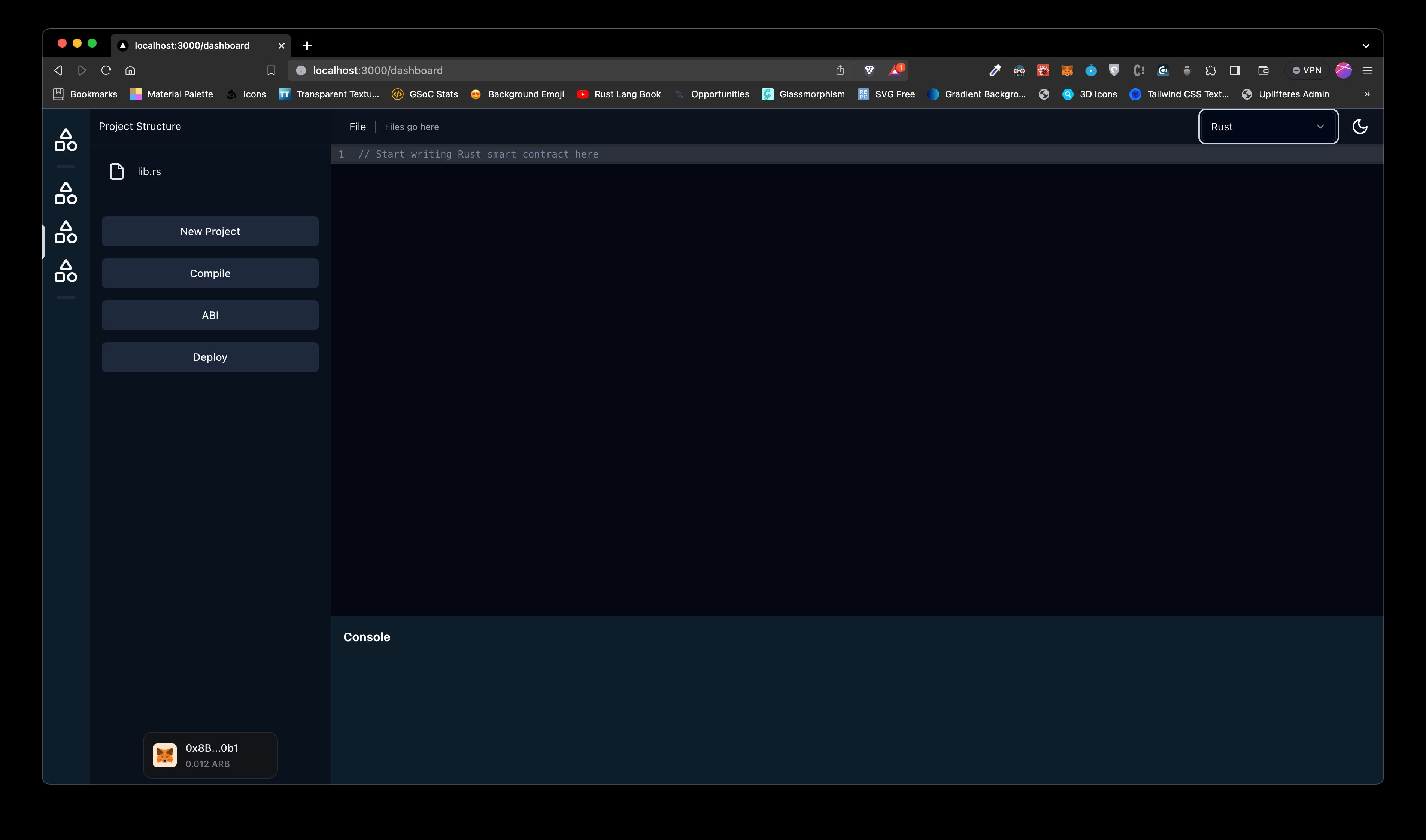
Task: Compile the contract with the Compile button
Action: [210, 273]
